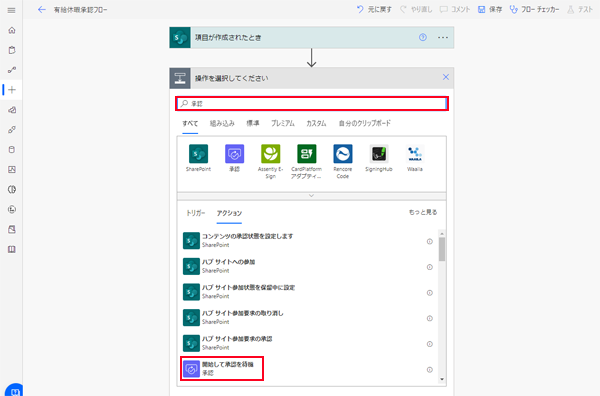This screenshot has height=396, width=600.
Task: Expand the connector list with chevron
Action: tap(311, 196)
